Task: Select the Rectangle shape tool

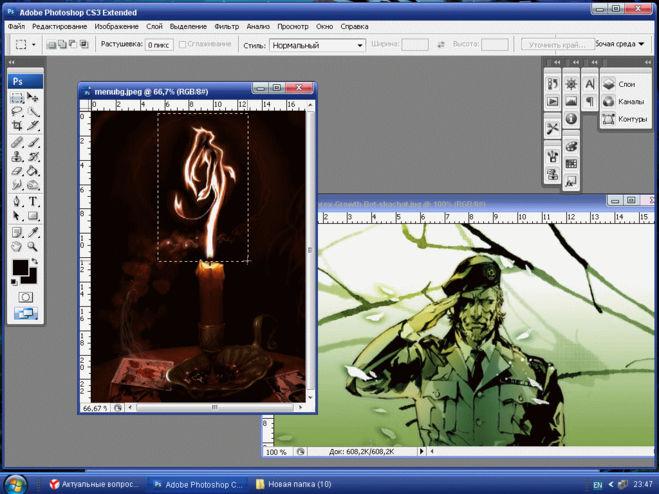Action: pyautogui.click(x=33, y=216)
